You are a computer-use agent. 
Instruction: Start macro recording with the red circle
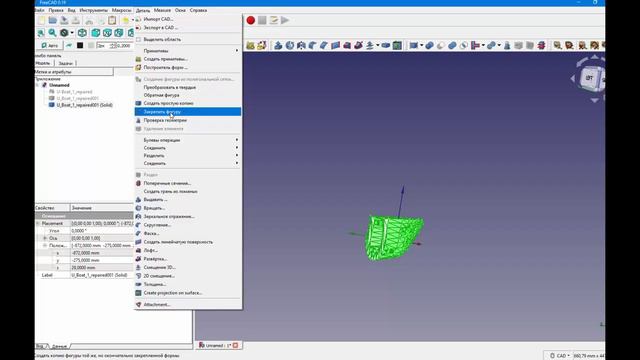(251, 20)
